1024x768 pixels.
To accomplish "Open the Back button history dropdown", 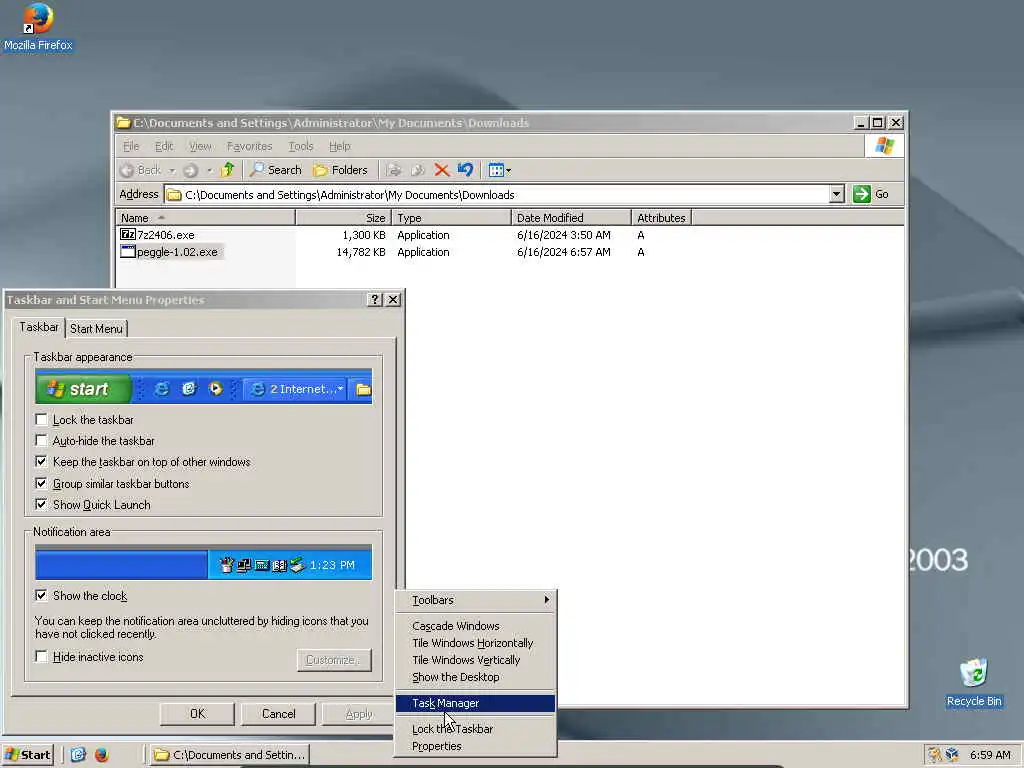I will coord(172,170).
